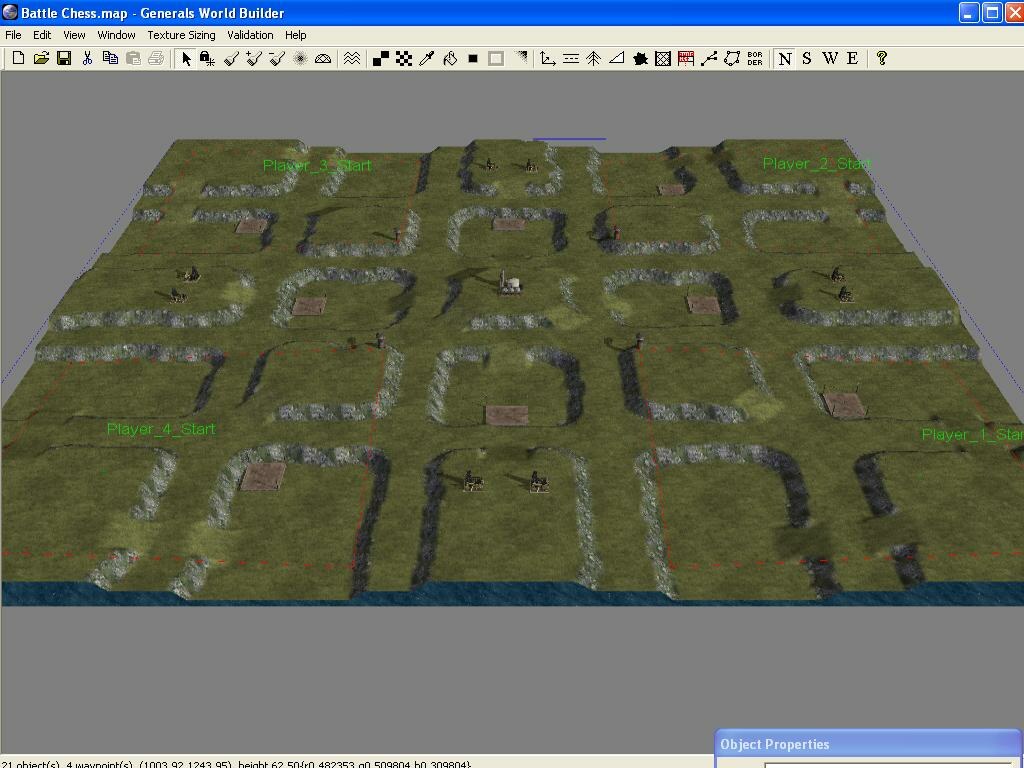The height and width of the screenshot is (768, 1024).
Task: Click the Player_3_Start waypoint label
Action: [x=317, y=166]
